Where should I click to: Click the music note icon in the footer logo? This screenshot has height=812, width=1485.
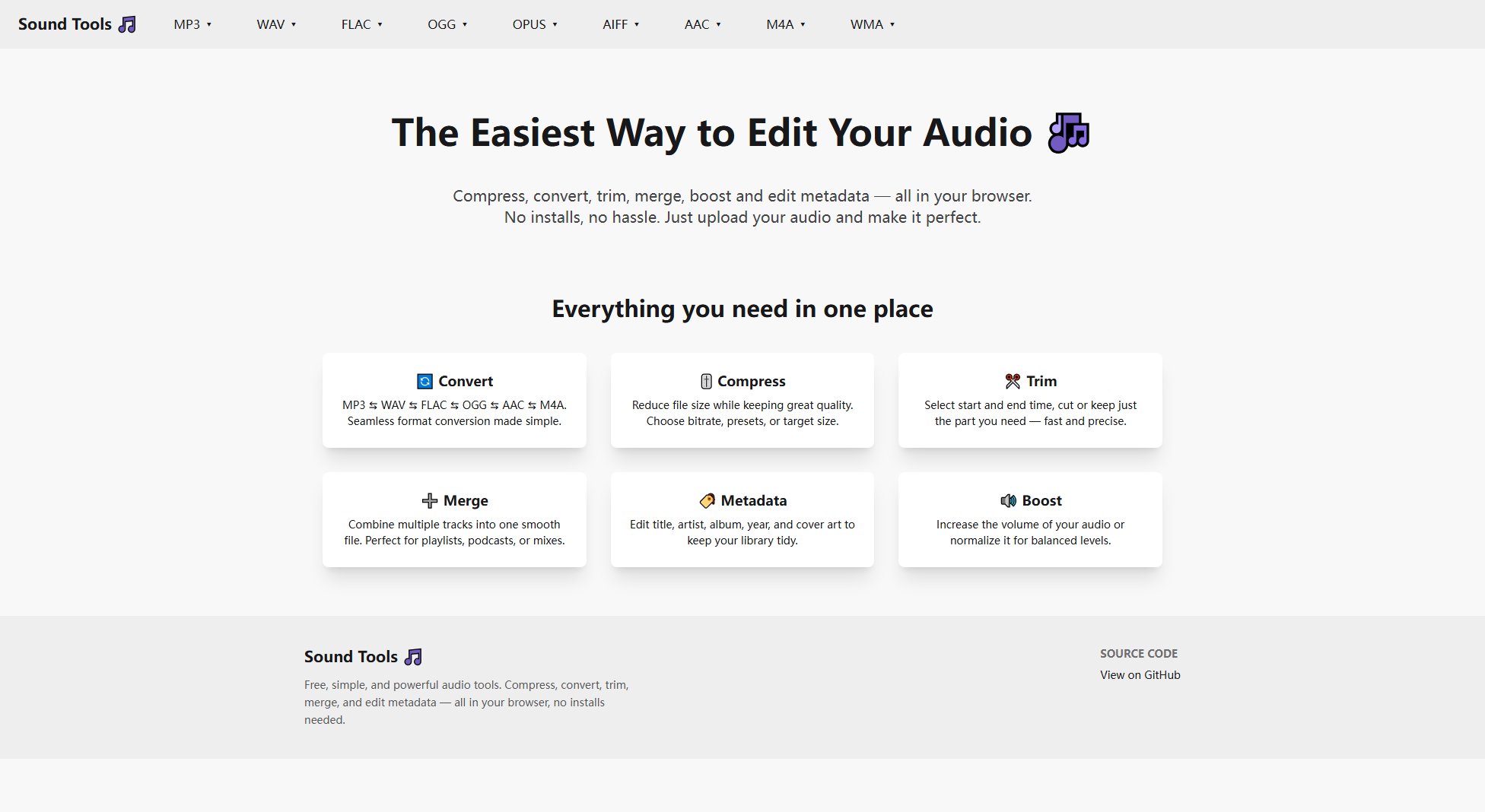[413, 657]
